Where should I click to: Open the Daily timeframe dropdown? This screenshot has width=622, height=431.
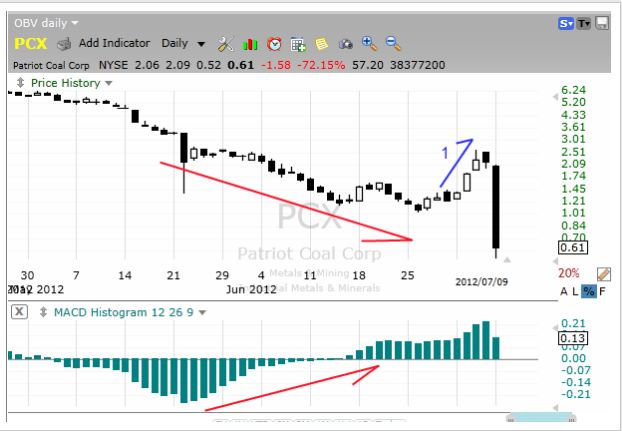click(x=183, y=44)
